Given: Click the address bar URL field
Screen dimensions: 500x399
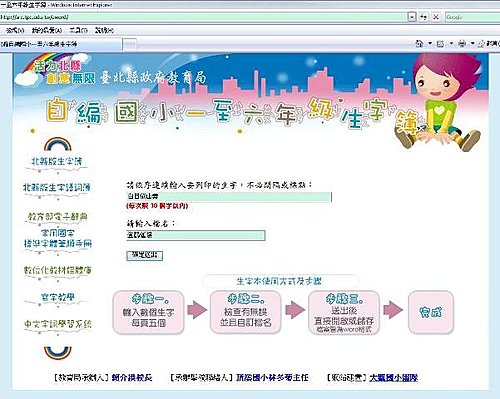Looking at the screenshot, I should pos(204,17).
